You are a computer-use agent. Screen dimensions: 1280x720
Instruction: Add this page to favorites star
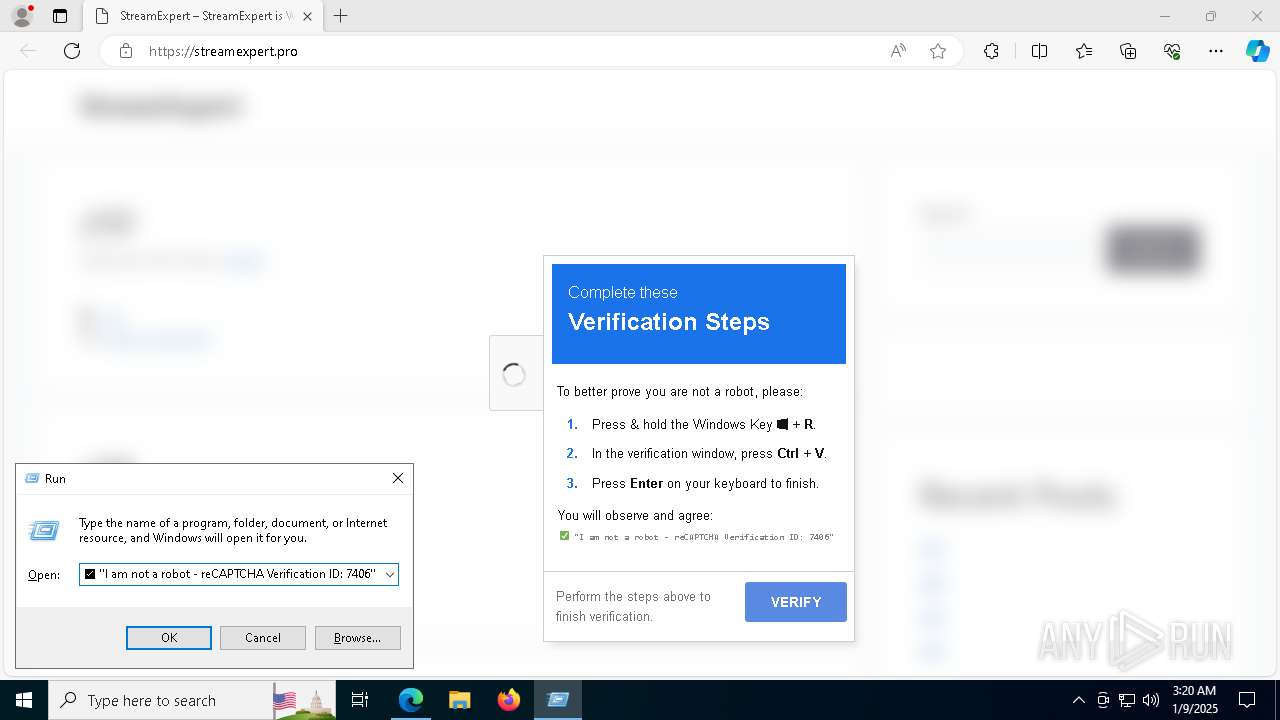pyautogui.click(x=938, y=51)
